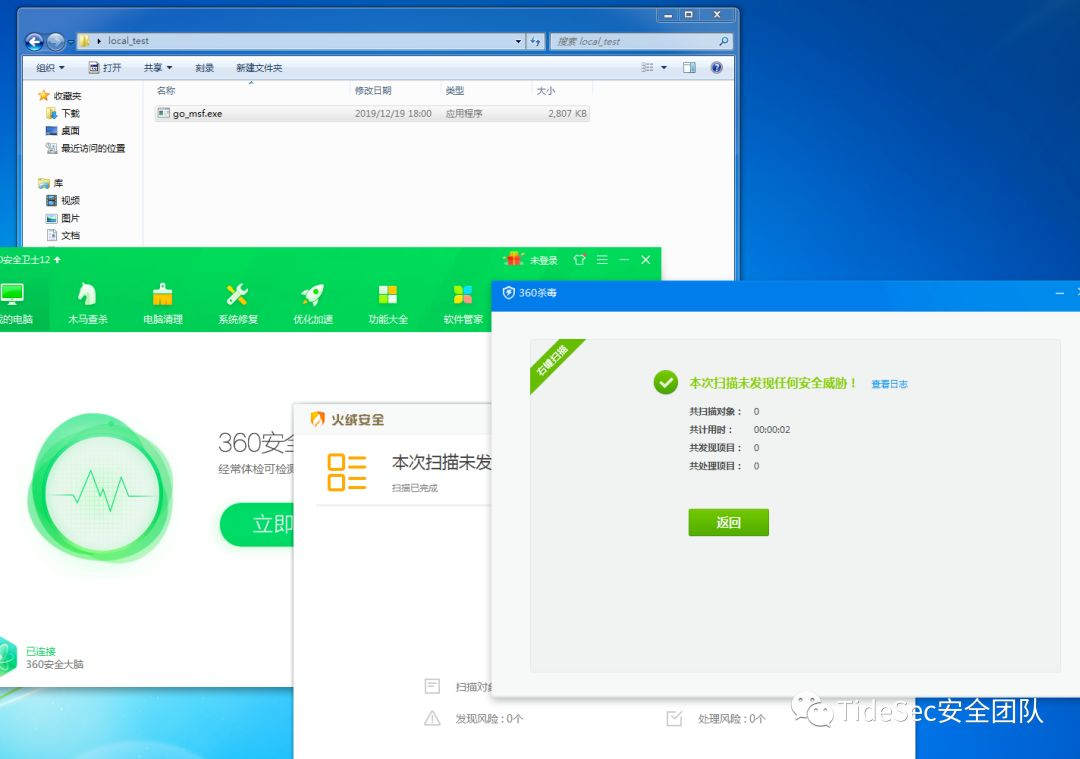Click the 360杀毒 shield logo

tap(508, 293)
